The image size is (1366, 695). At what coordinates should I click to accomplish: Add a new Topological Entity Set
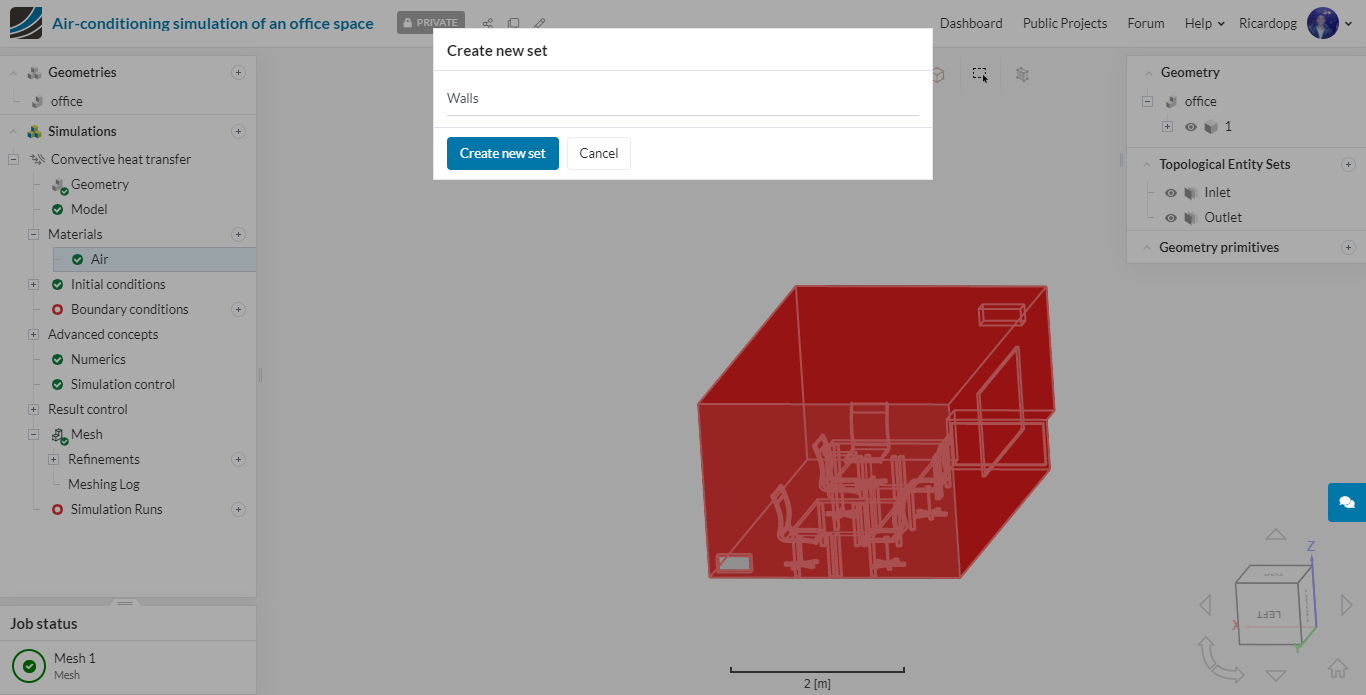tap(1348, 164)
